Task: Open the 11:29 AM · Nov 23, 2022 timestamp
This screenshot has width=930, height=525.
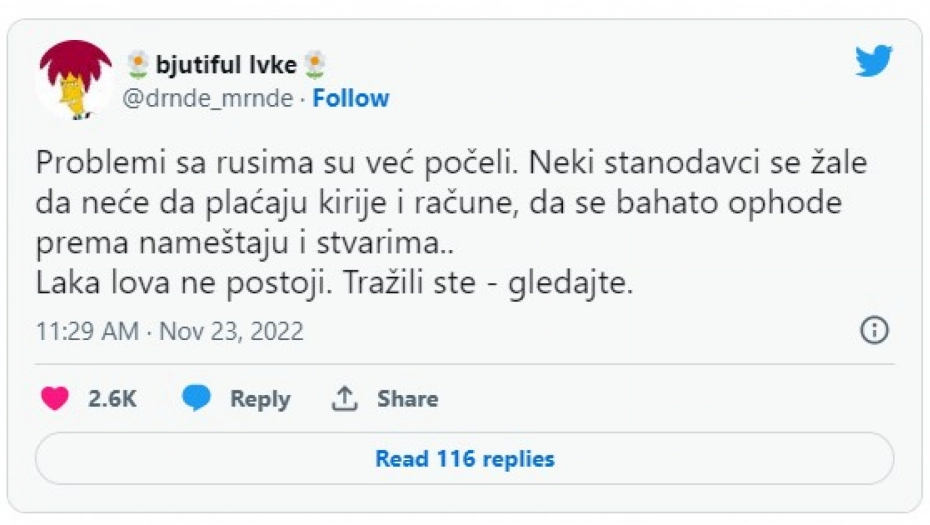Action: (x=169, y=331)
